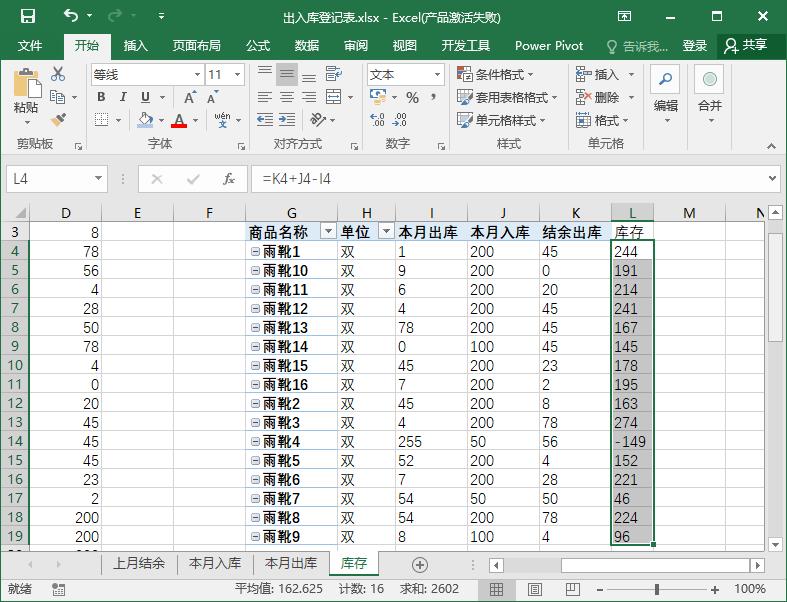Switch to the 插入 ribbon tab
The width and height of the screenshot is (787, 602).
[136, 46]
